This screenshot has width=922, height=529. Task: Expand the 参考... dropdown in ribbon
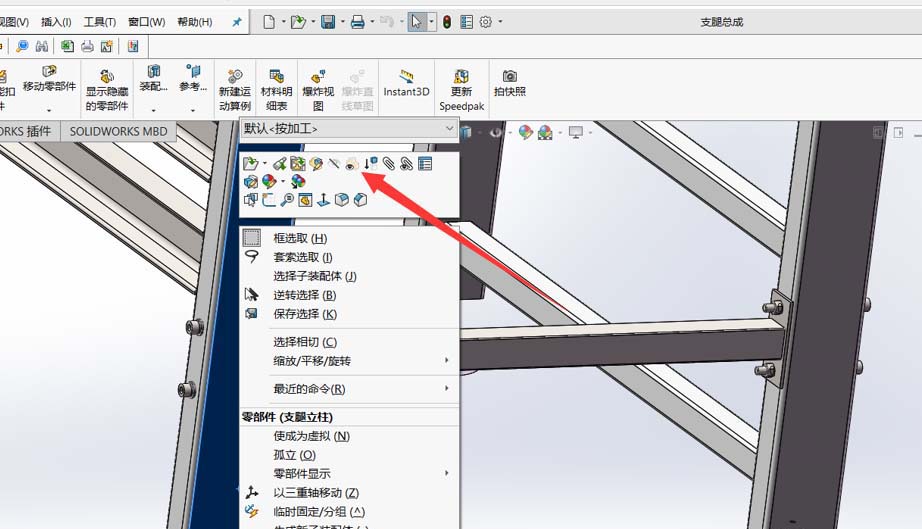[193, 110]
